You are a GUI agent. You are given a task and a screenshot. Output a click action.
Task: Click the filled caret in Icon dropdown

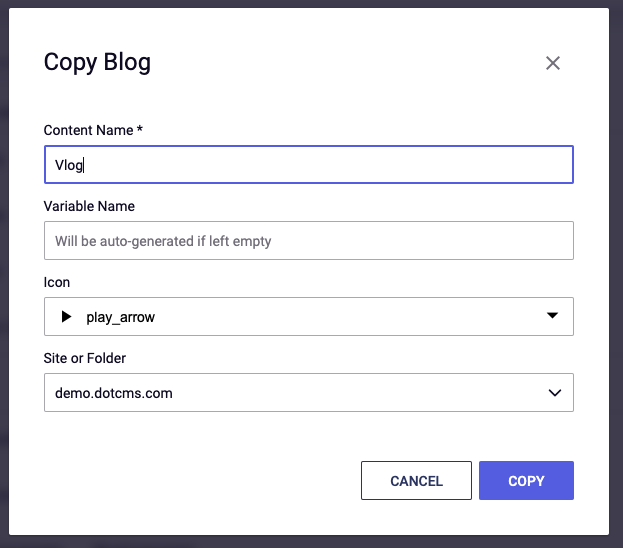(552, 316)
